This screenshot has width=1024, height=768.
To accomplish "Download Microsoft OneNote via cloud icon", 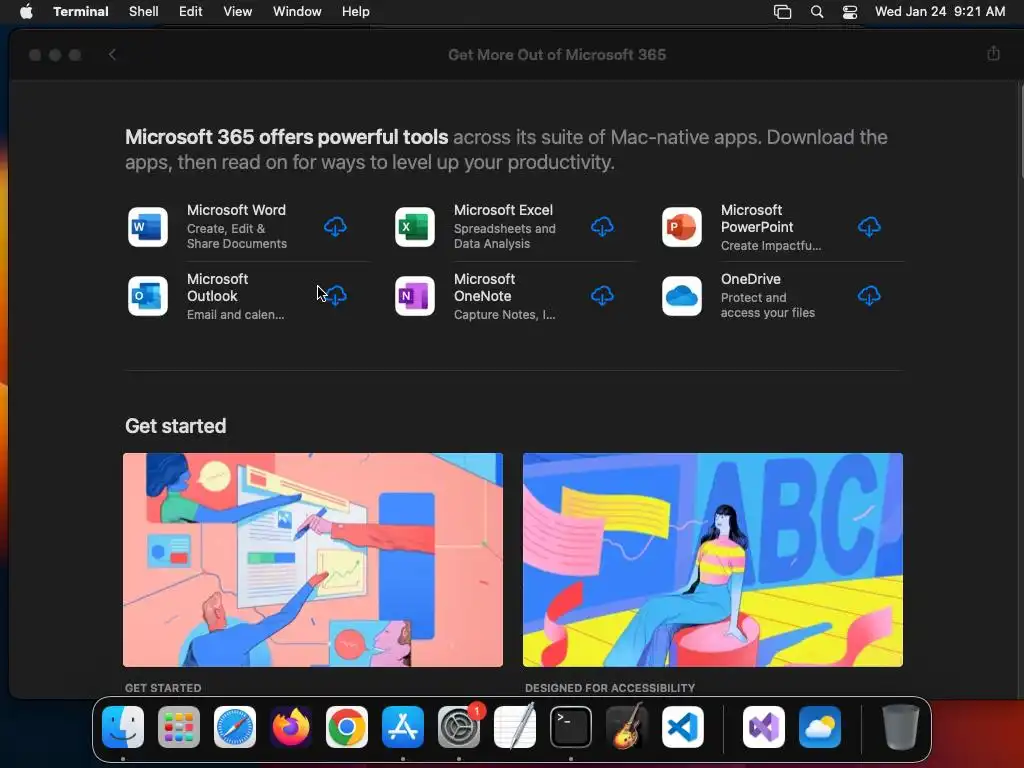I will (602, 296).
